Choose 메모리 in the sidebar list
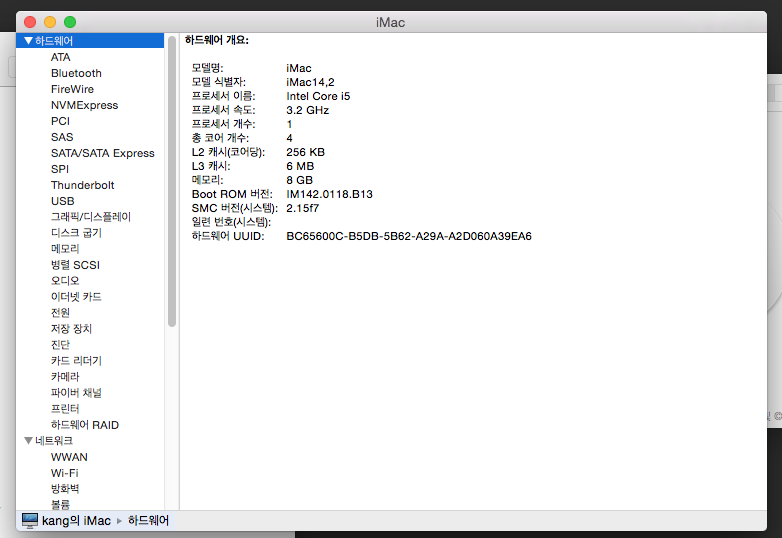Screen dimensions: 782x538 [65, 249]
